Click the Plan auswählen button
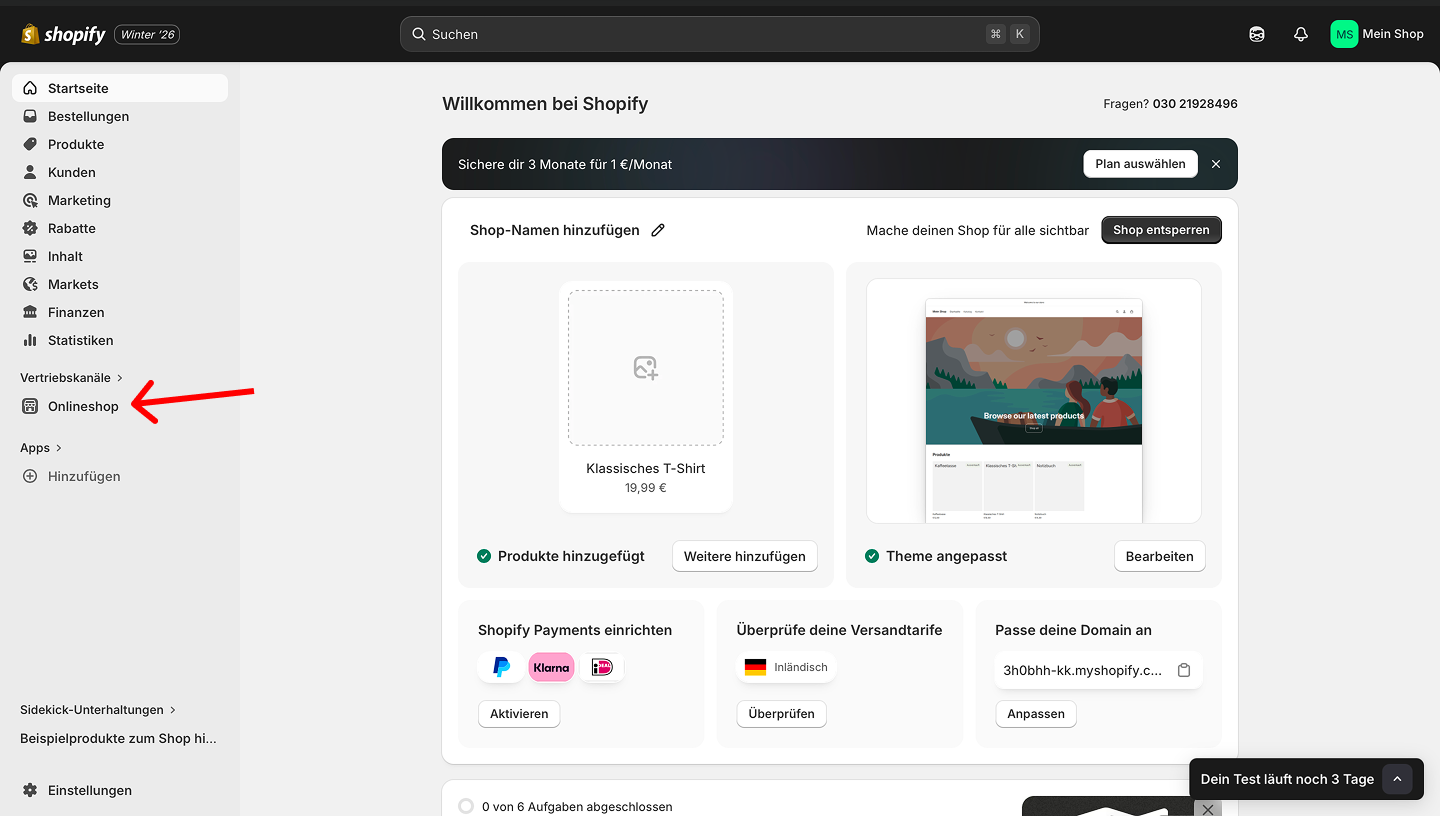The width and height of the screenshot is (1440, 816). coord(1140,164)
